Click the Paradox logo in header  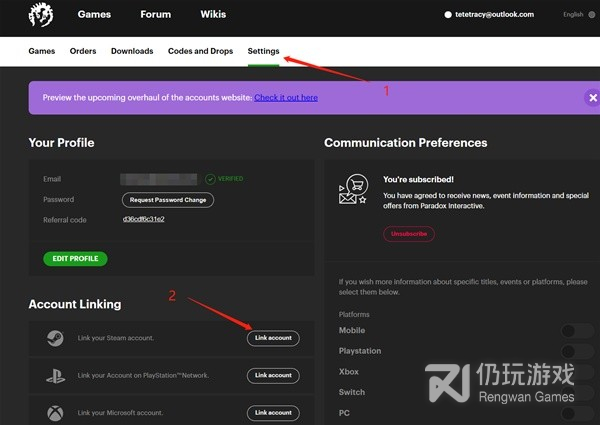pos(41,15)
